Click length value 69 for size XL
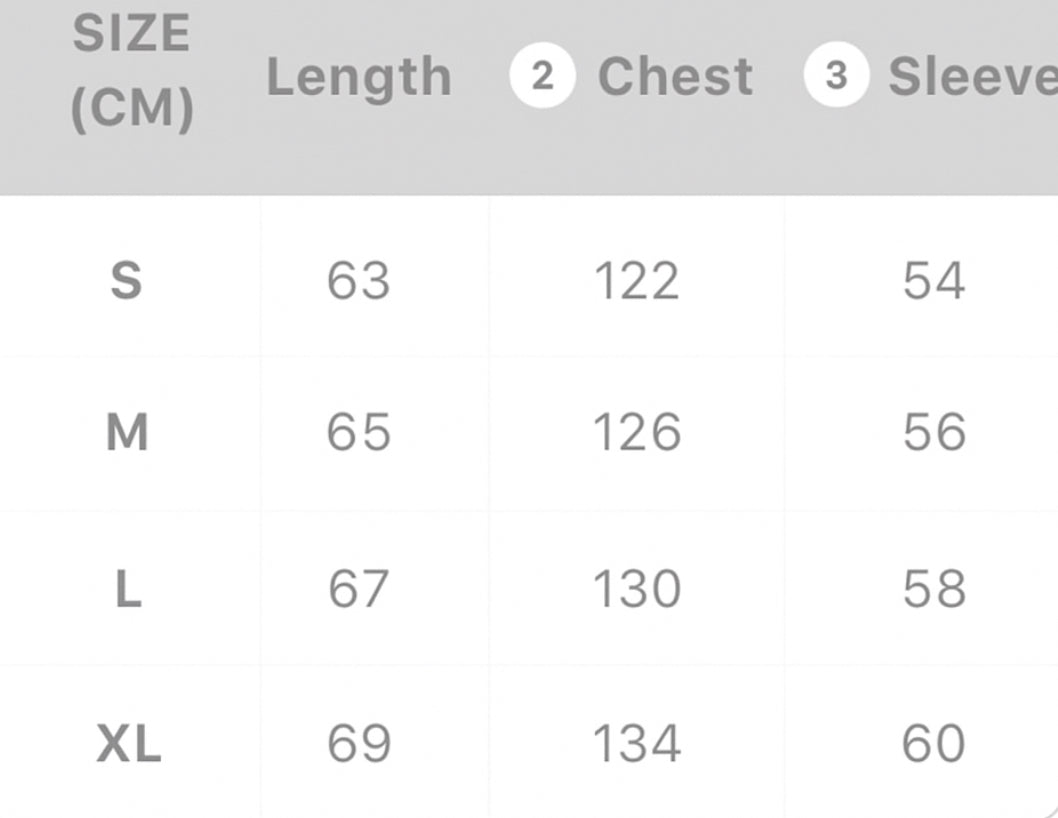 click(358, 745)
